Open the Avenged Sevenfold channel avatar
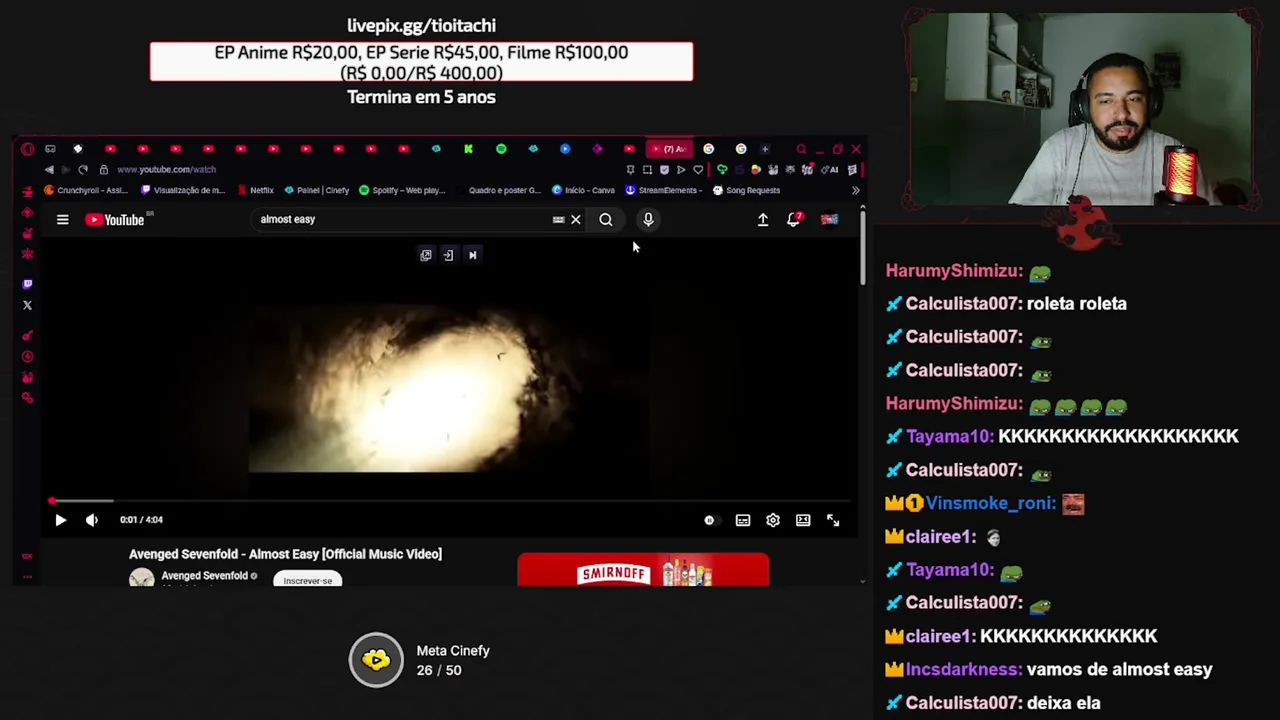The width and height of the screenshot is (1280, 720). [x=142, y=578]
